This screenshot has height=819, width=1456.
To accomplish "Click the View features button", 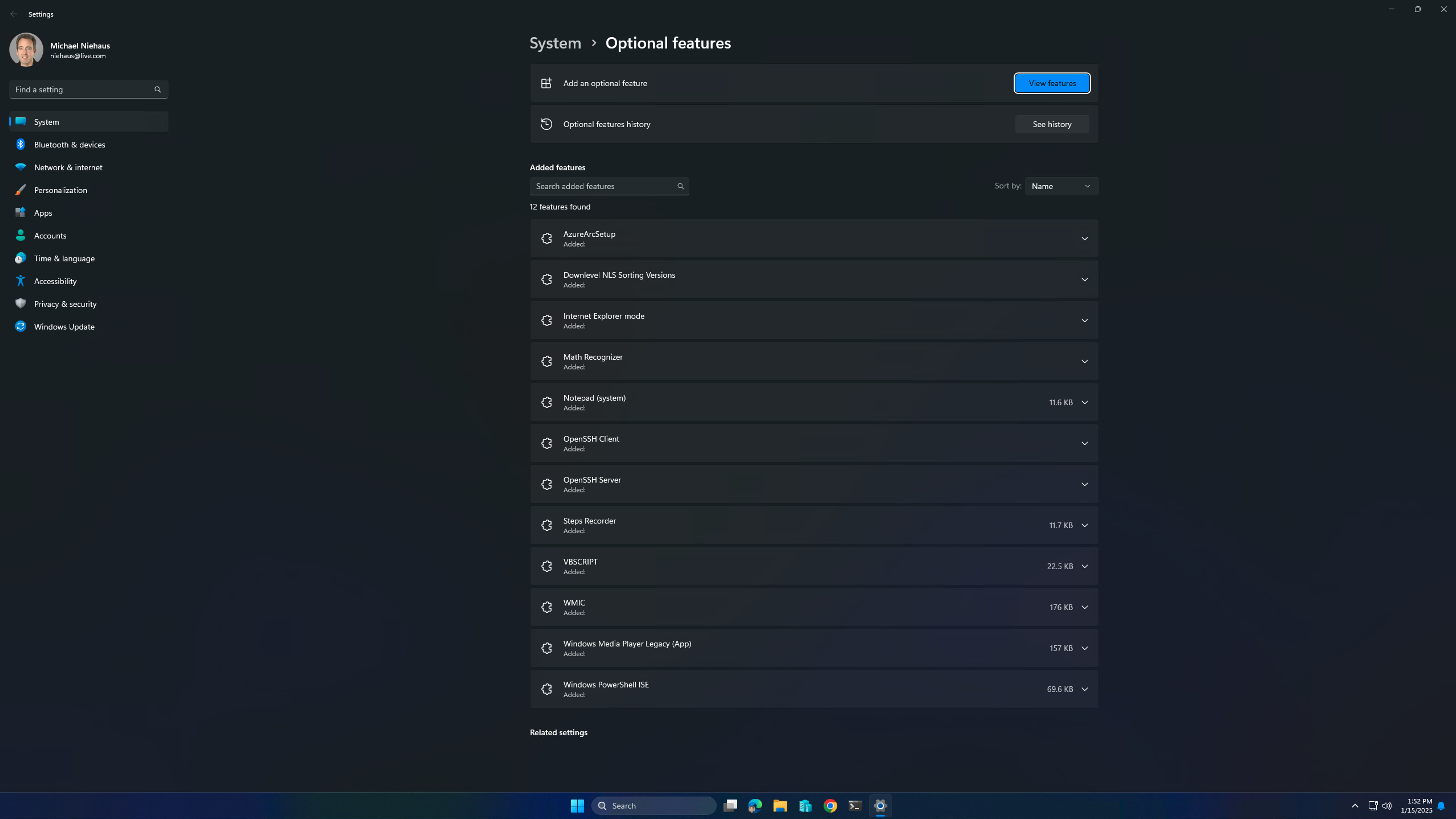I will click(x=1051, y=83).
